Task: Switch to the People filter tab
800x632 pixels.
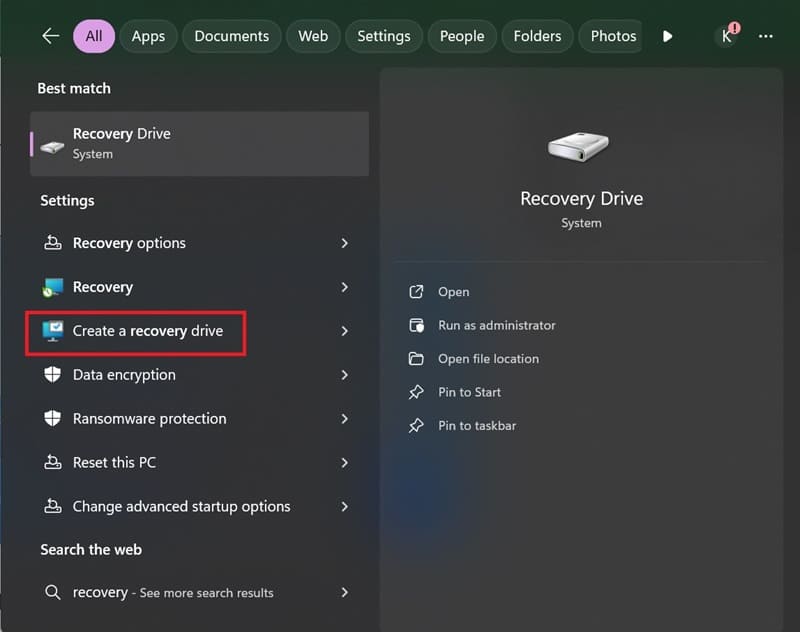Action: point(462,36)
